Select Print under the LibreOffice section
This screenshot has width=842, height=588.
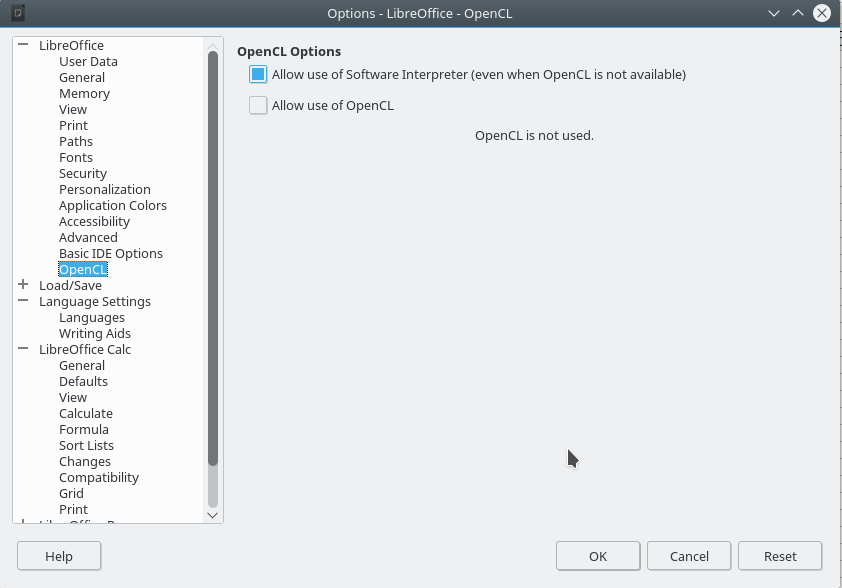[73, 125]
